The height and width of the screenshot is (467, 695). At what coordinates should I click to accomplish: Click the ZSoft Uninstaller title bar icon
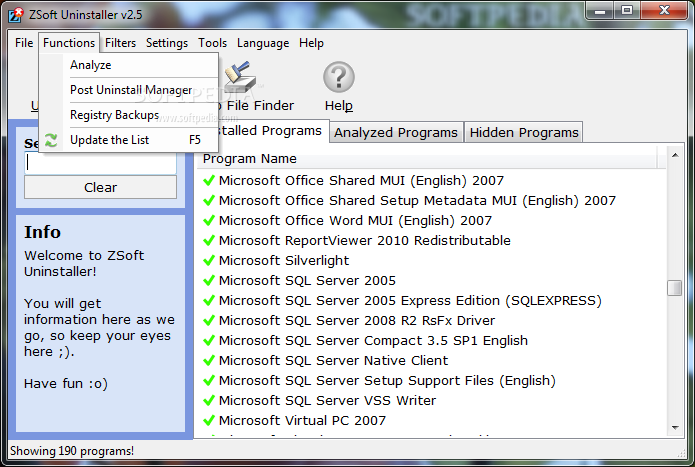[x=16, y=15]
